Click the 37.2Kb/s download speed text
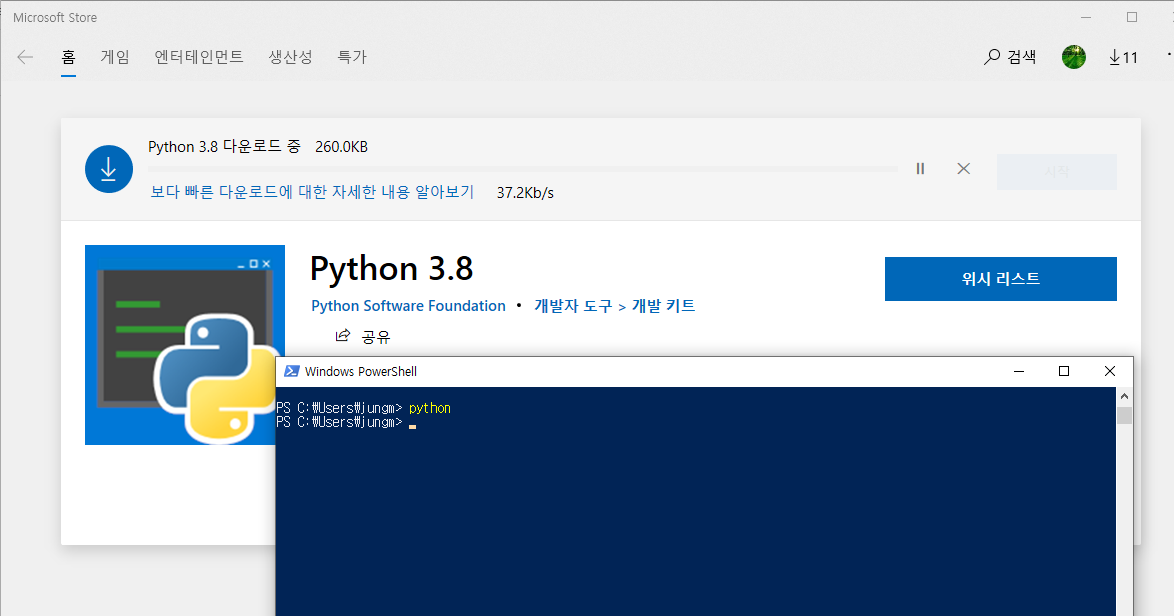Viewport: 1174px width, 616px height. (525, 193)
